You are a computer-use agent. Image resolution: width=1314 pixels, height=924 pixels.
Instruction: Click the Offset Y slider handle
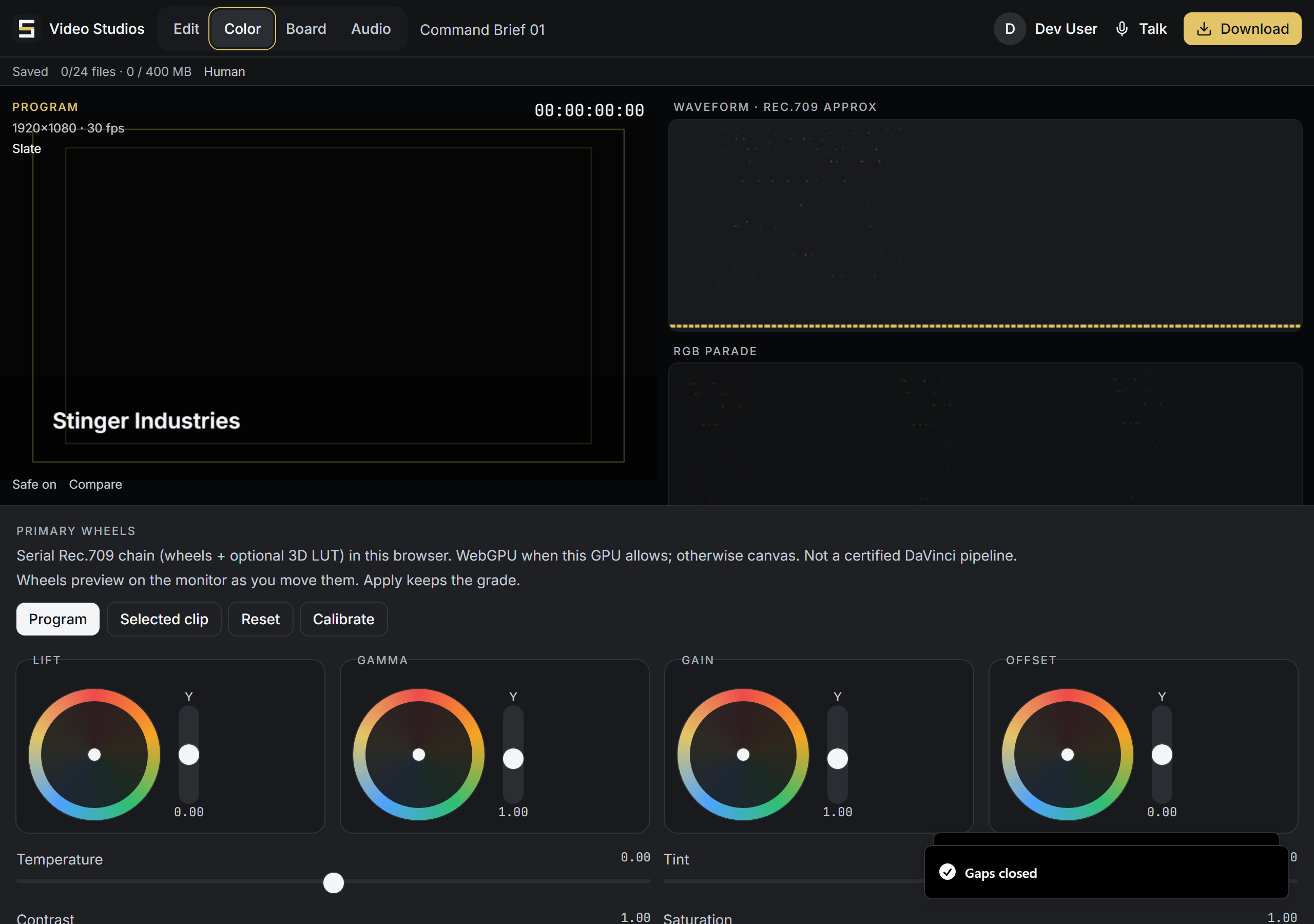point(1162,755)
